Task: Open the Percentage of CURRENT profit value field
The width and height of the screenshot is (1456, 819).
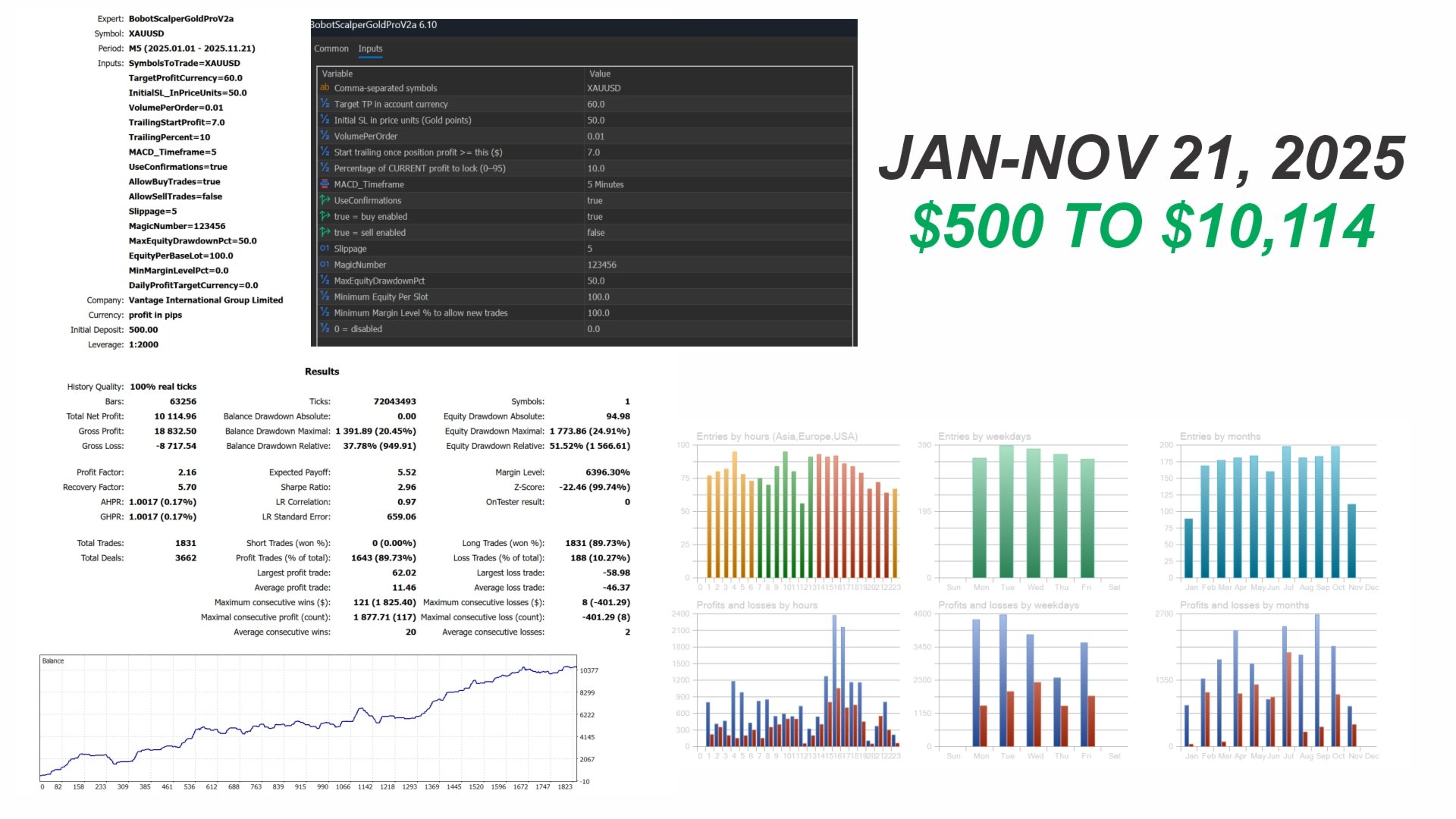Action: 595,168
